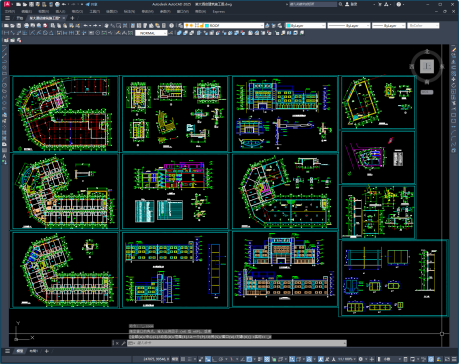Open Layer Properties Manager icon
Screen dimensions: 459x364
click(180, 25)
